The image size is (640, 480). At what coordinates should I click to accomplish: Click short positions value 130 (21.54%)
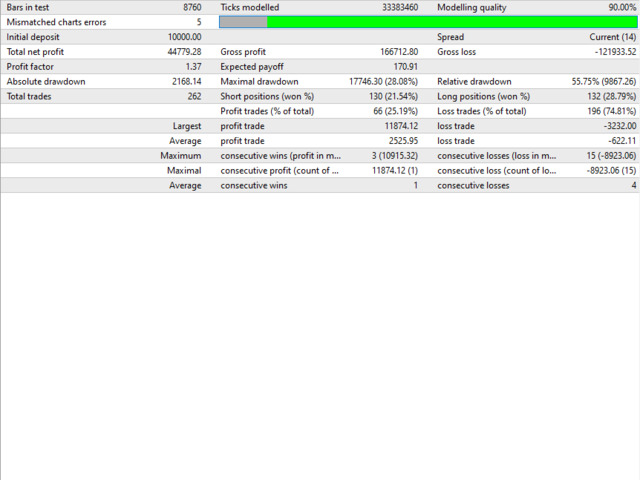(x=393, y=96)
